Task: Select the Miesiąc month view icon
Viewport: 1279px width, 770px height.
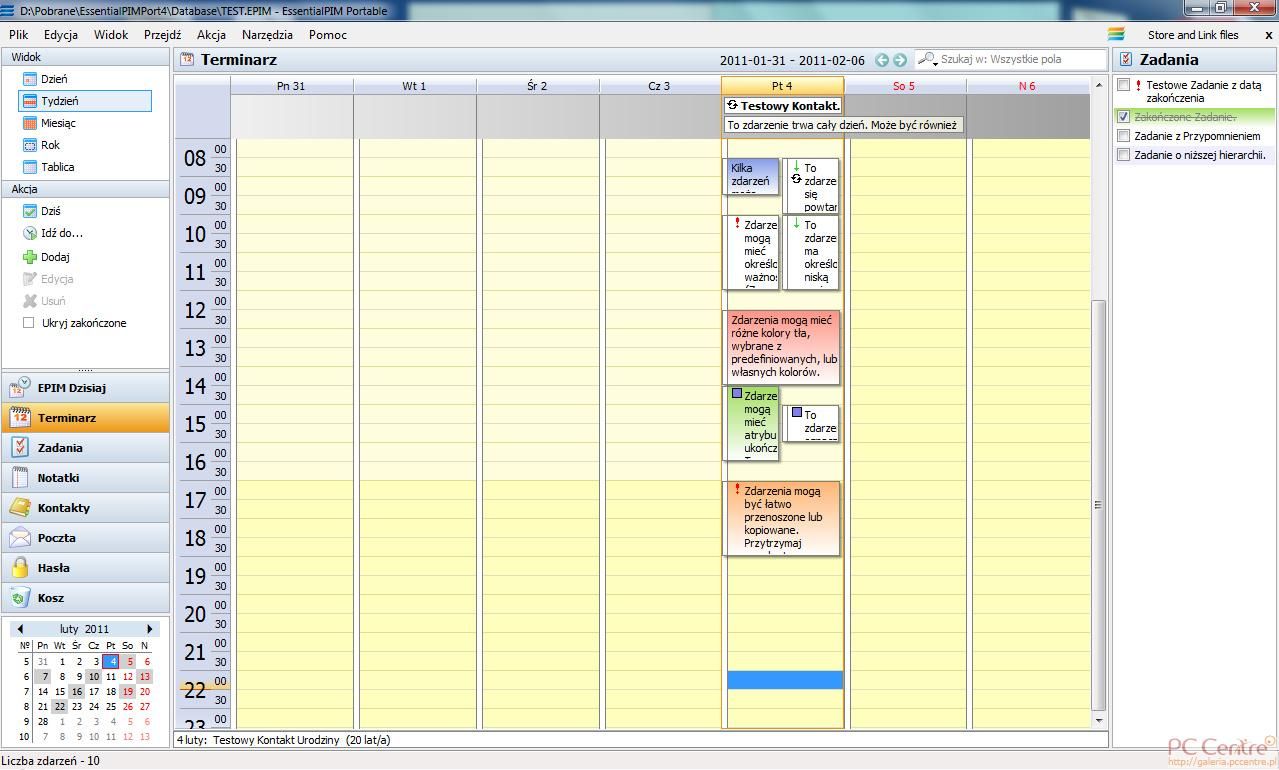Action: (30, 123)
